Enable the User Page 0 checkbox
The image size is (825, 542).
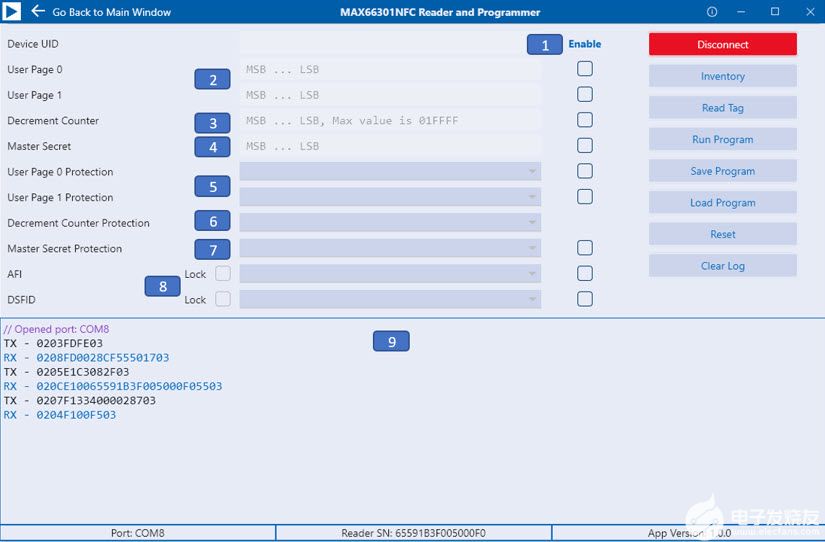(585, 69)
